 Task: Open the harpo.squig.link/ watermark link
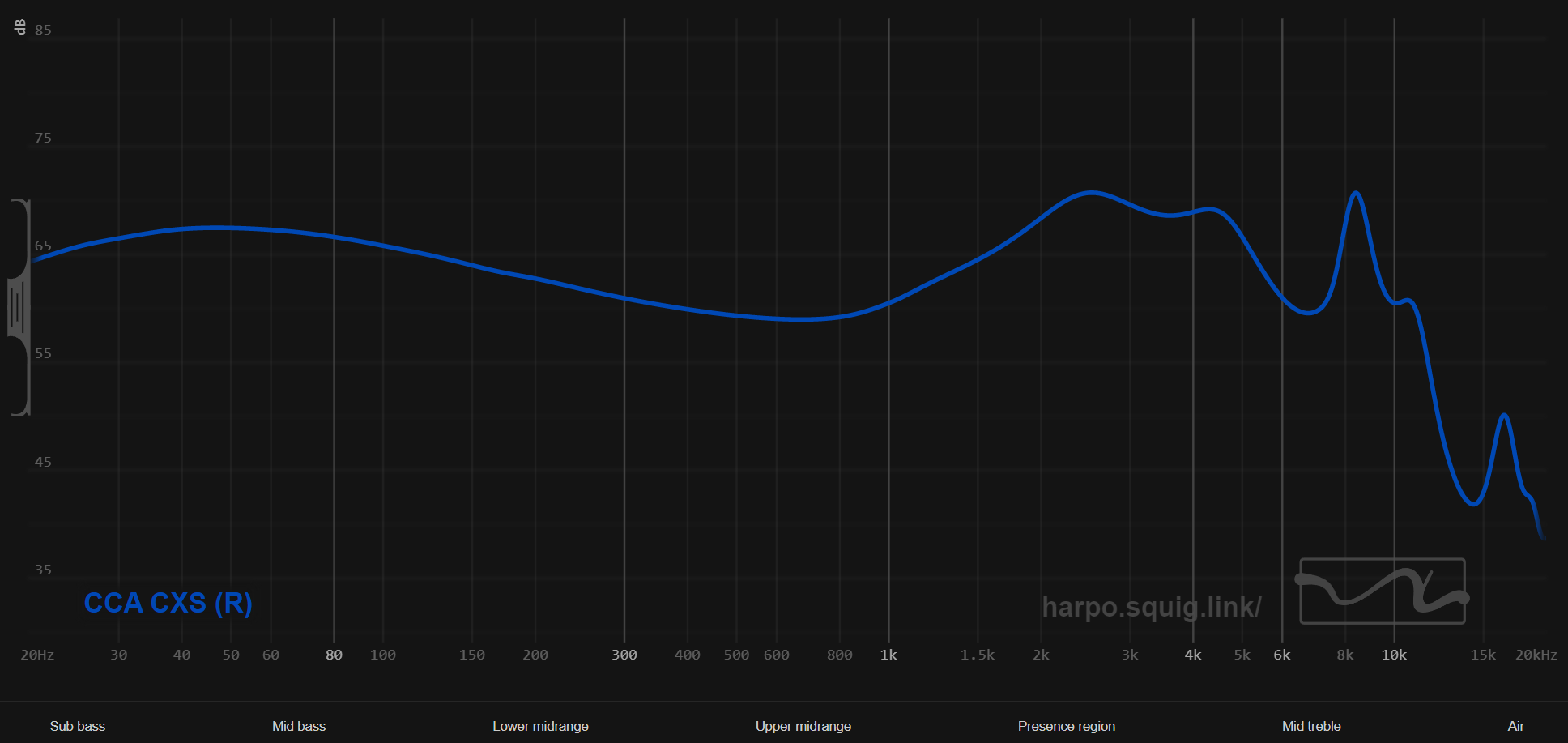pyautogui.click(x=1151, y=607)
